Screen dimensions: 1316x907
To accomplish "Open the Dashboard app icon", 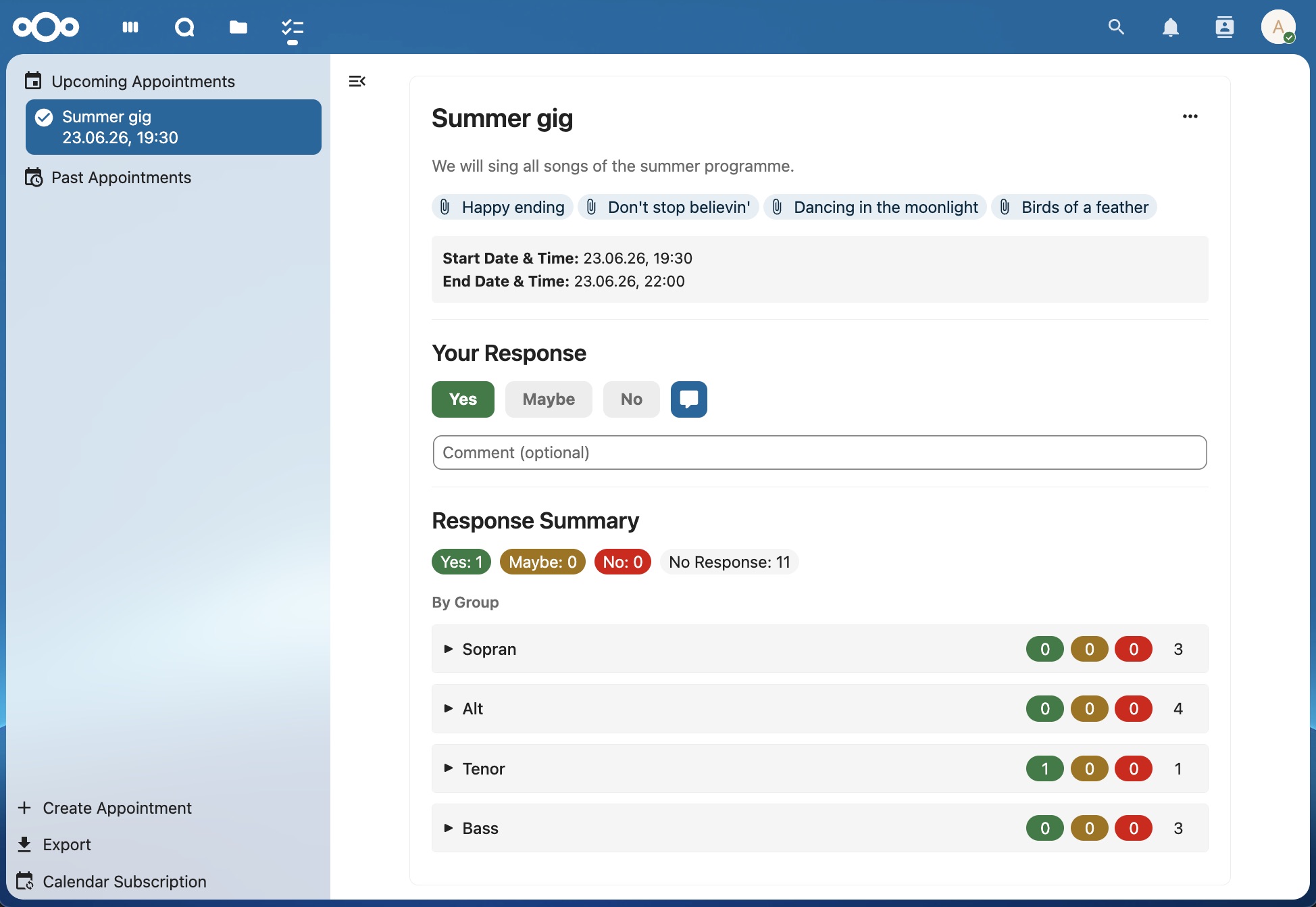I will point(130,27).
